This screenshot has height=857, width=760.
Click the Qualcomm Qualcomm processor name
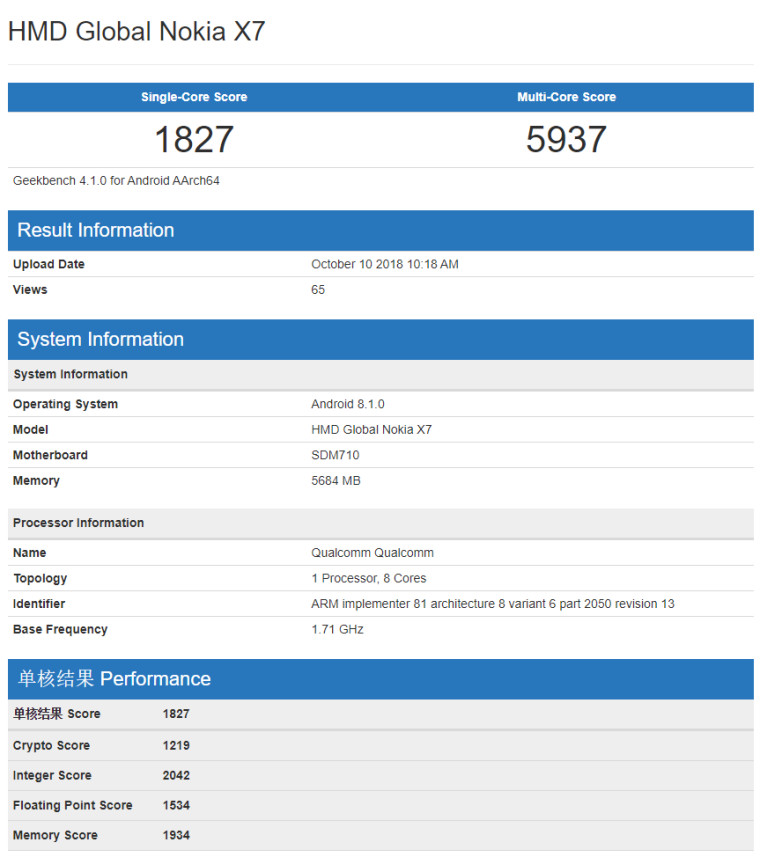(373, 553)
